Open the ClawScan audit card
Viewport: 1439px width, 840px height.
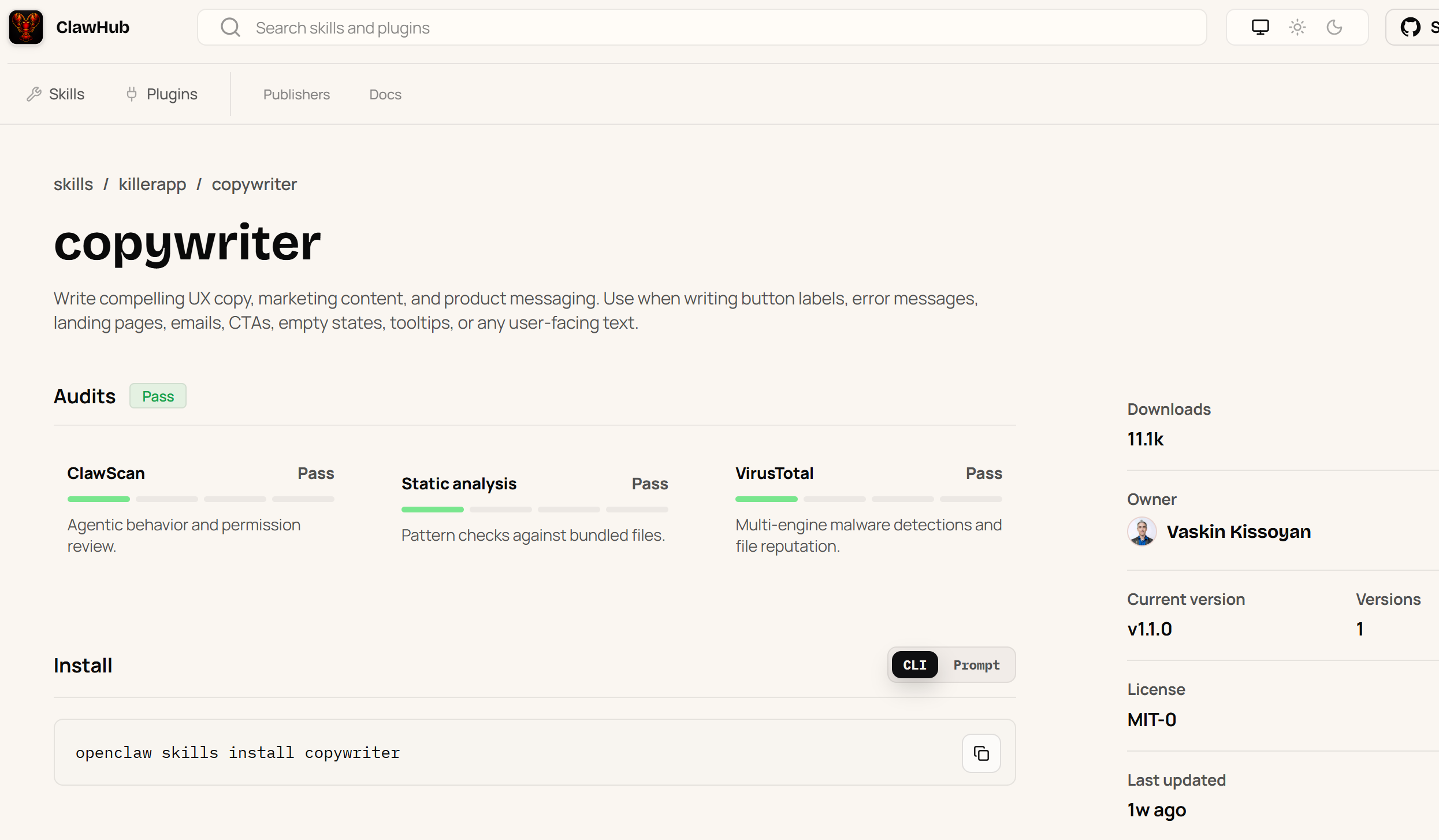coord(200,510)
